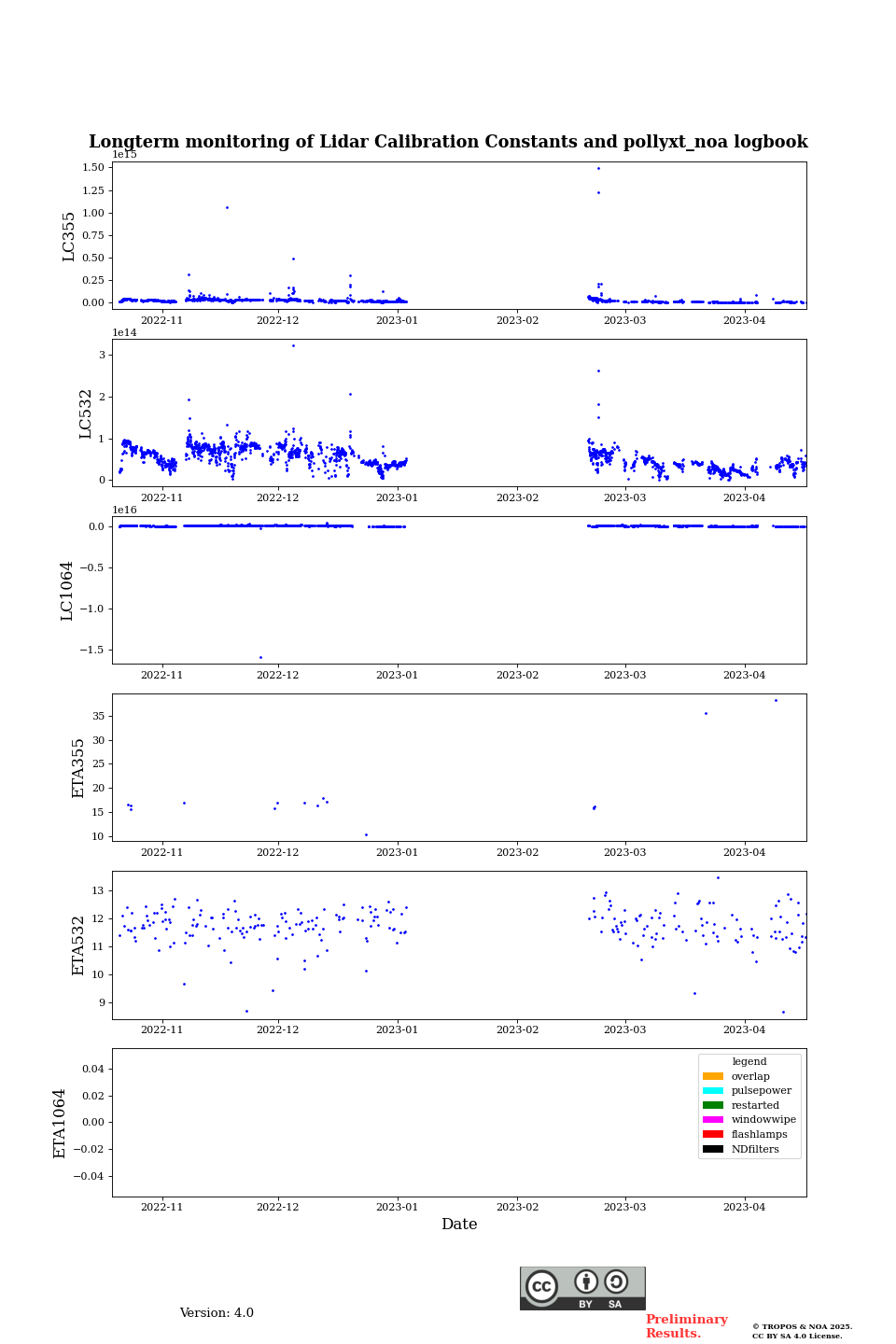896x1344 pixels.
Task: Click the BY attribution person icon
Action: (586, 1281)
